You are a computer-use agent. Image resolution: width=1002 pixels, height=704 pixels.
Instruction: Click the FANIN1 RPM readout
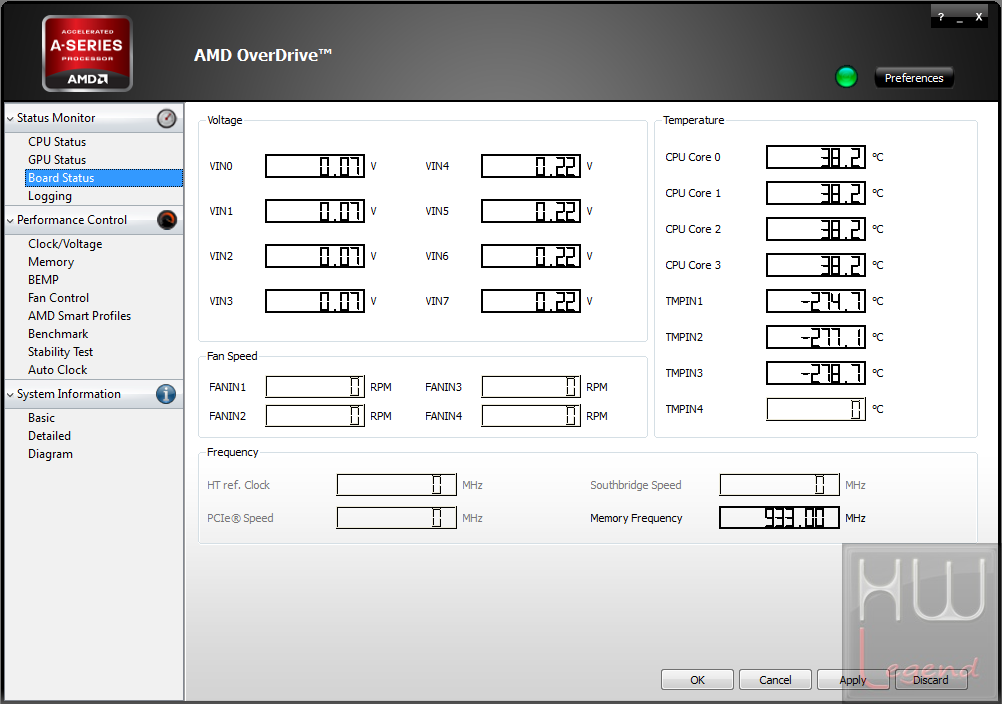click(x=315, y=387)
